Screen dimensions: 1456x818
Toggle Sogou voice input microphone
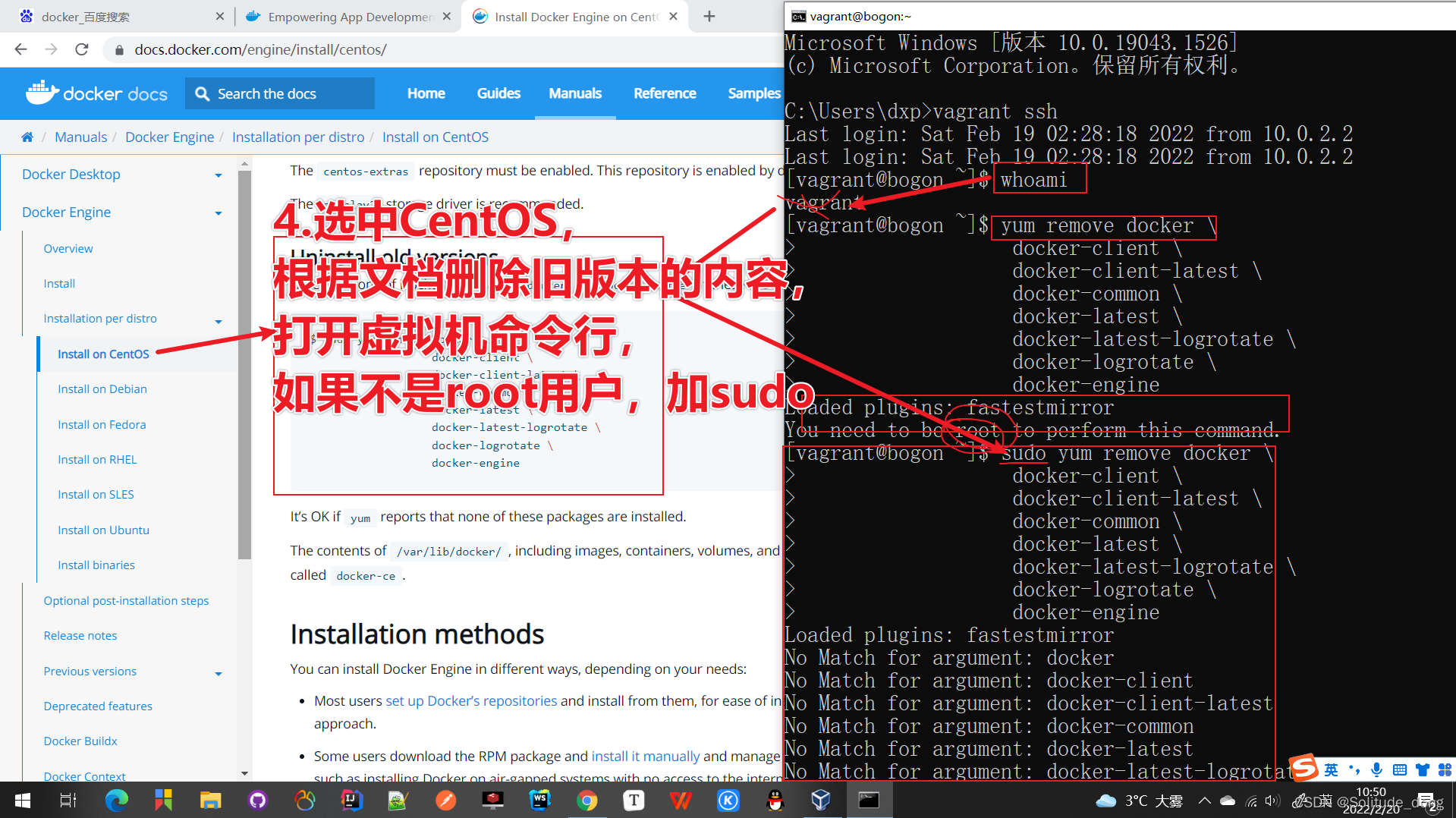pos(1376,770)
